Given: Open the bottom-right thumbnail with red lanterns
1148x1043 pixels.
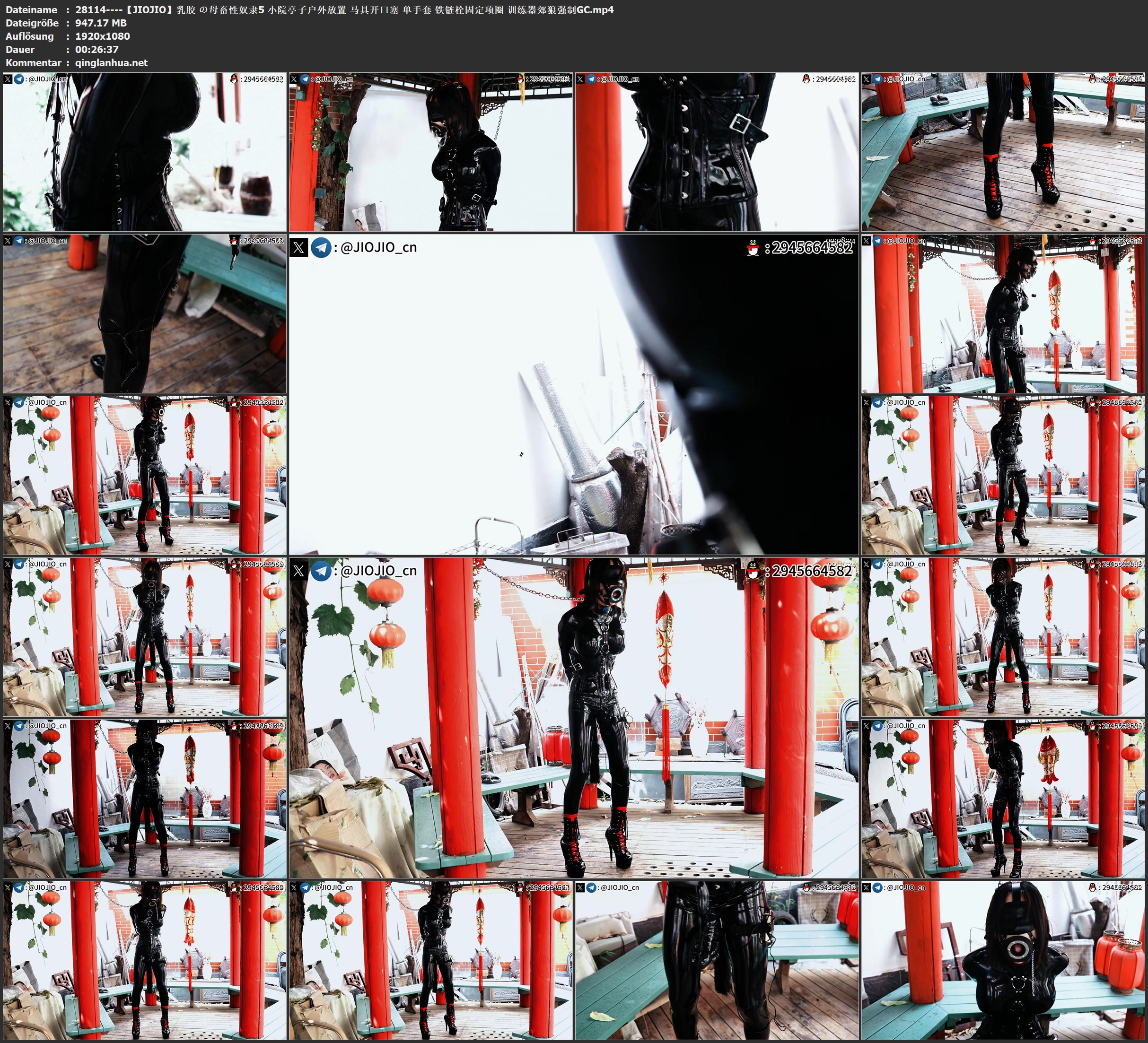Looking at the screenshot, I should pyautogui.click(x=1003, y=960).
